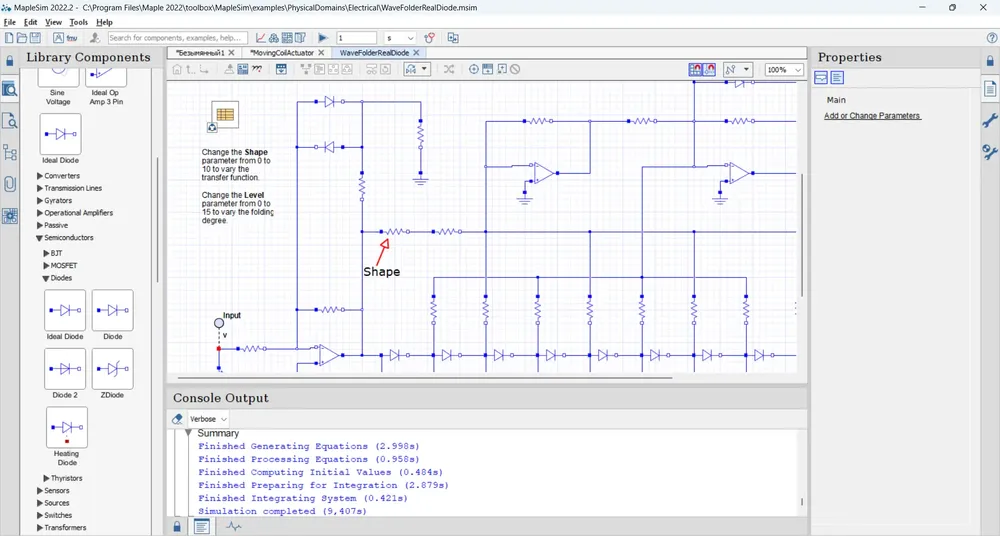
Task: Select the Heating Diode component thumbnail
Action: (x=67, y=428)
